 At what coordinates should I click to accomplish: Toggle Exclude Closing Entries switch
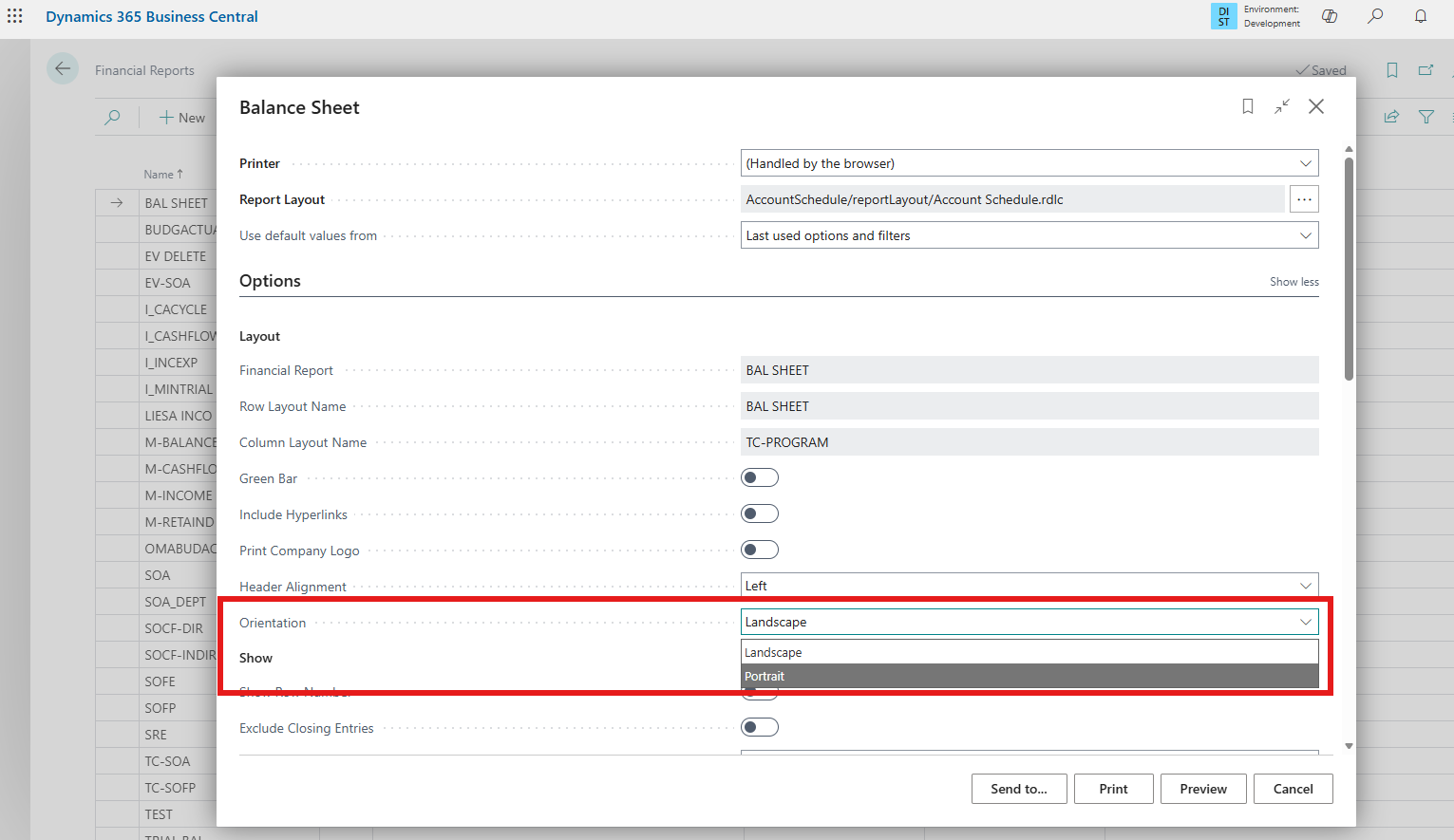click(x=760, y=727)
